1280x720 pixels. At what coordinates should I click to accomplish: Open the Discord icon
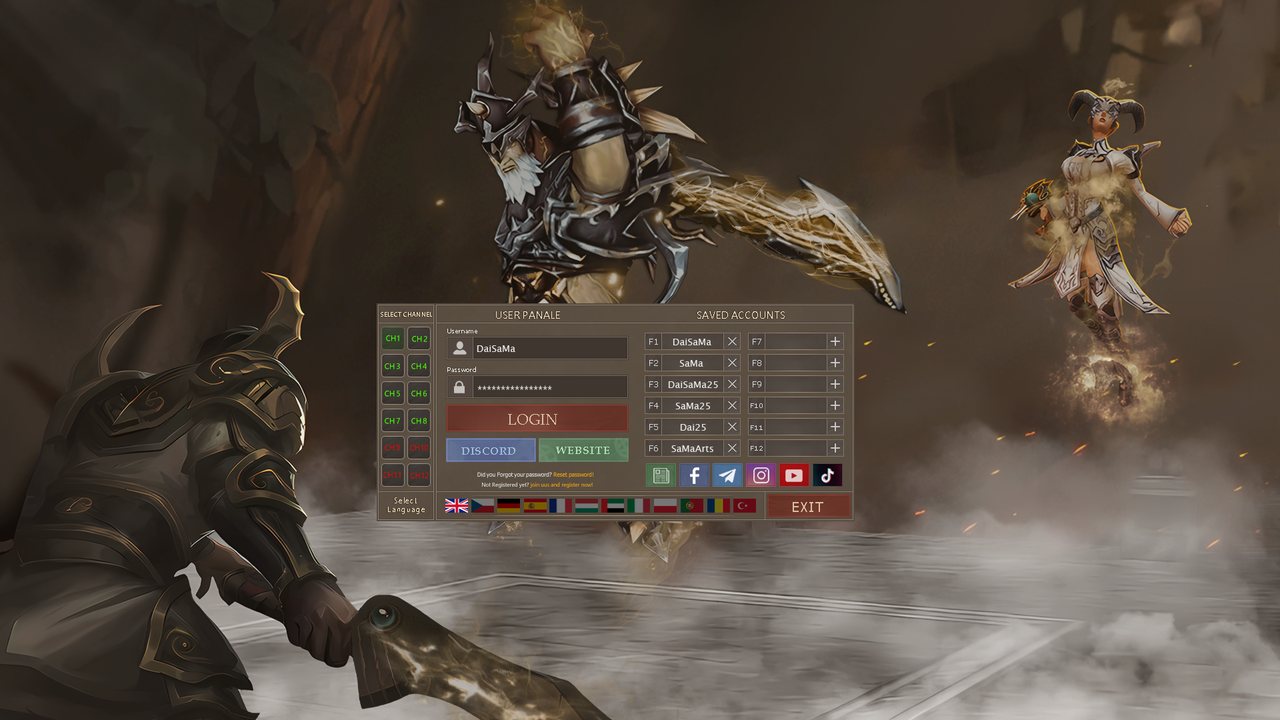[489, 450]
